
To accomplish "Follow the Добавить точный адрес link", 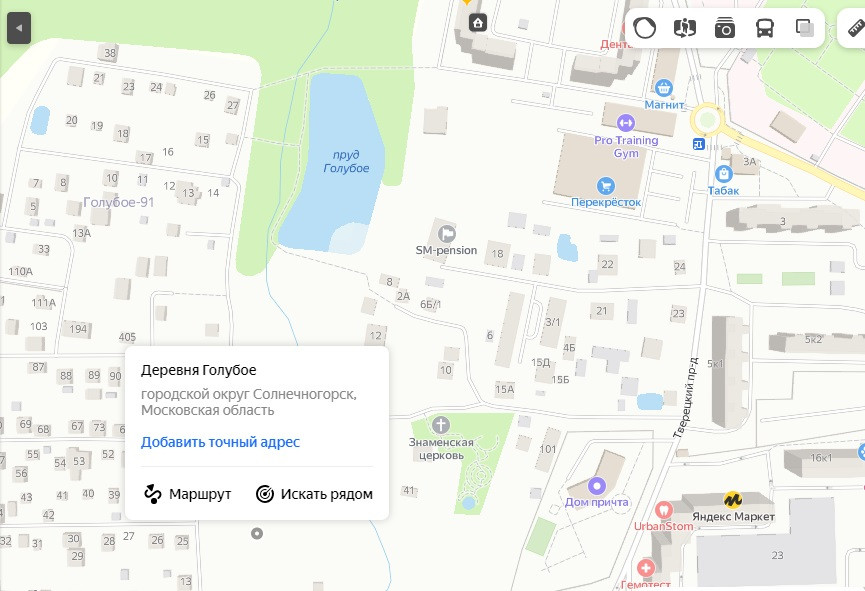I will point(220,442).
